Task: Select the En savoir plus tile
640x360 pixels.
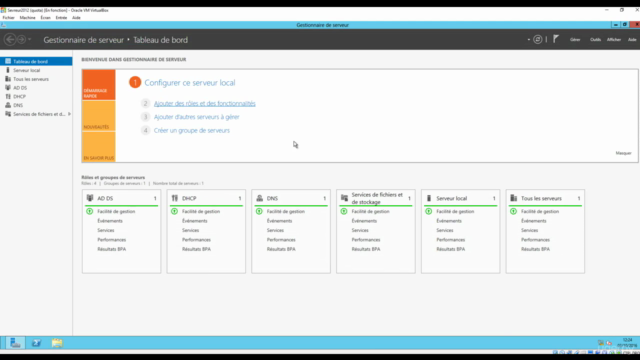Action: click(x=99, y=147)
